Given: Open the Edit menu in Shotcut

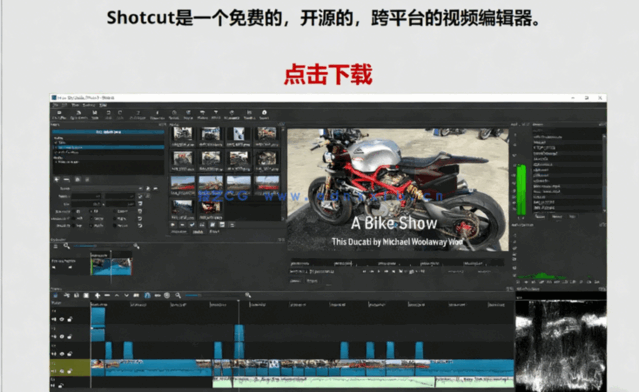Looking at the screenshot, I should coord(64,105).
